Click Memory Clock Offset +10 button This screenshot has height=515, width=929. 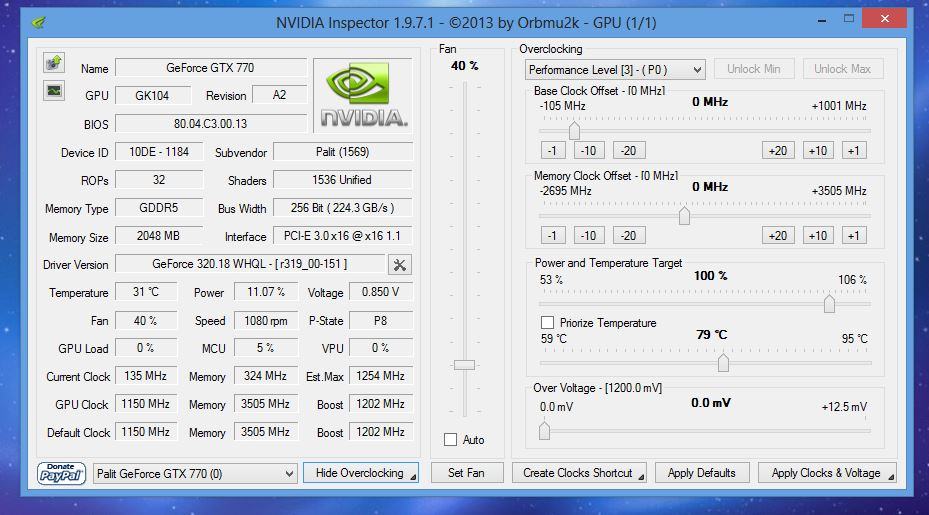[818, 236]
